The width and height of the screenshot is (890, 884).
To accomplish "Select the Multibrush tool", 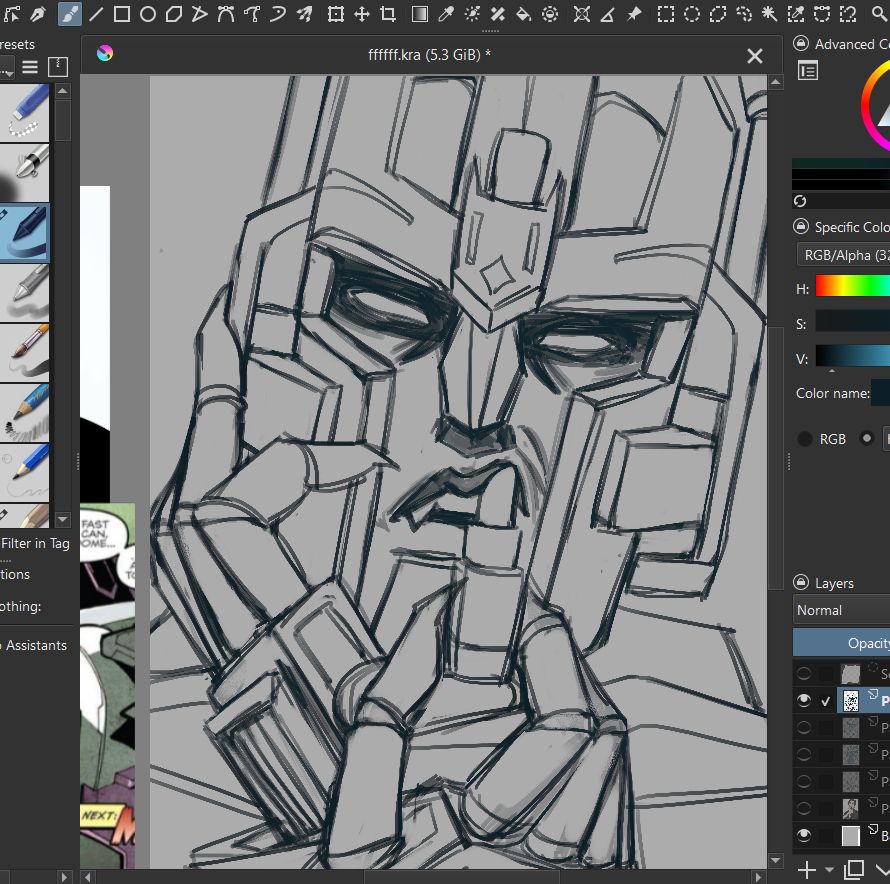I will pos(304,14).
